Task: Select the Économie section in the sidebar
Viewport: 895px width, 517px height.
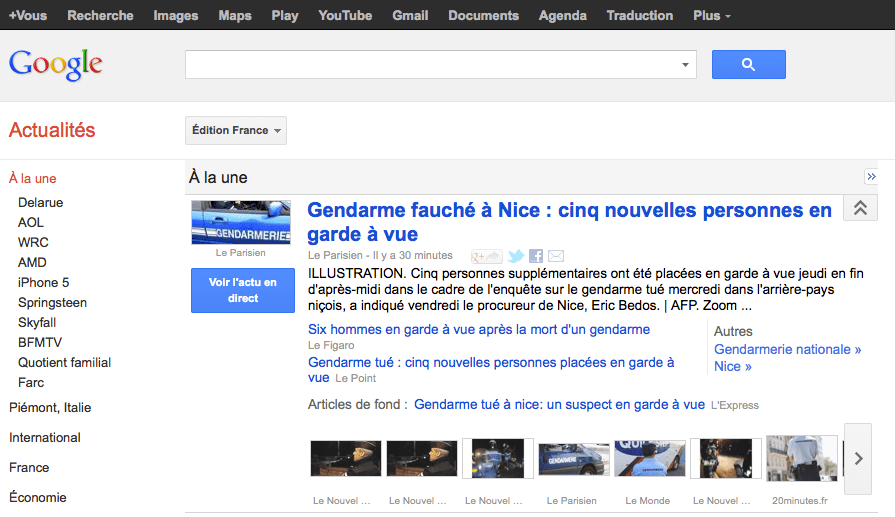Action: pyautogui.click(x=38, y=497)
